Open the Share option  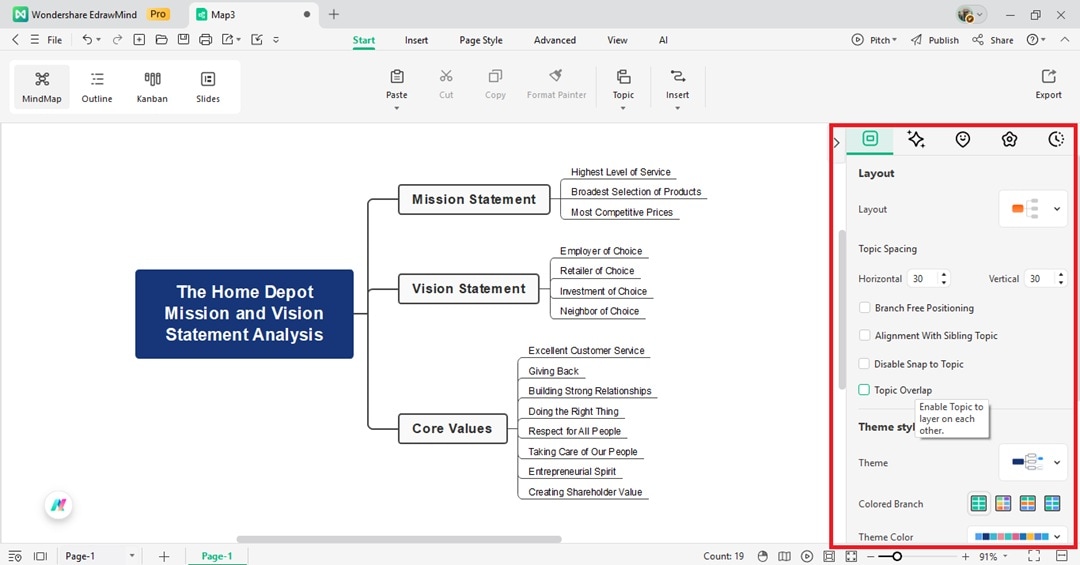993,40
